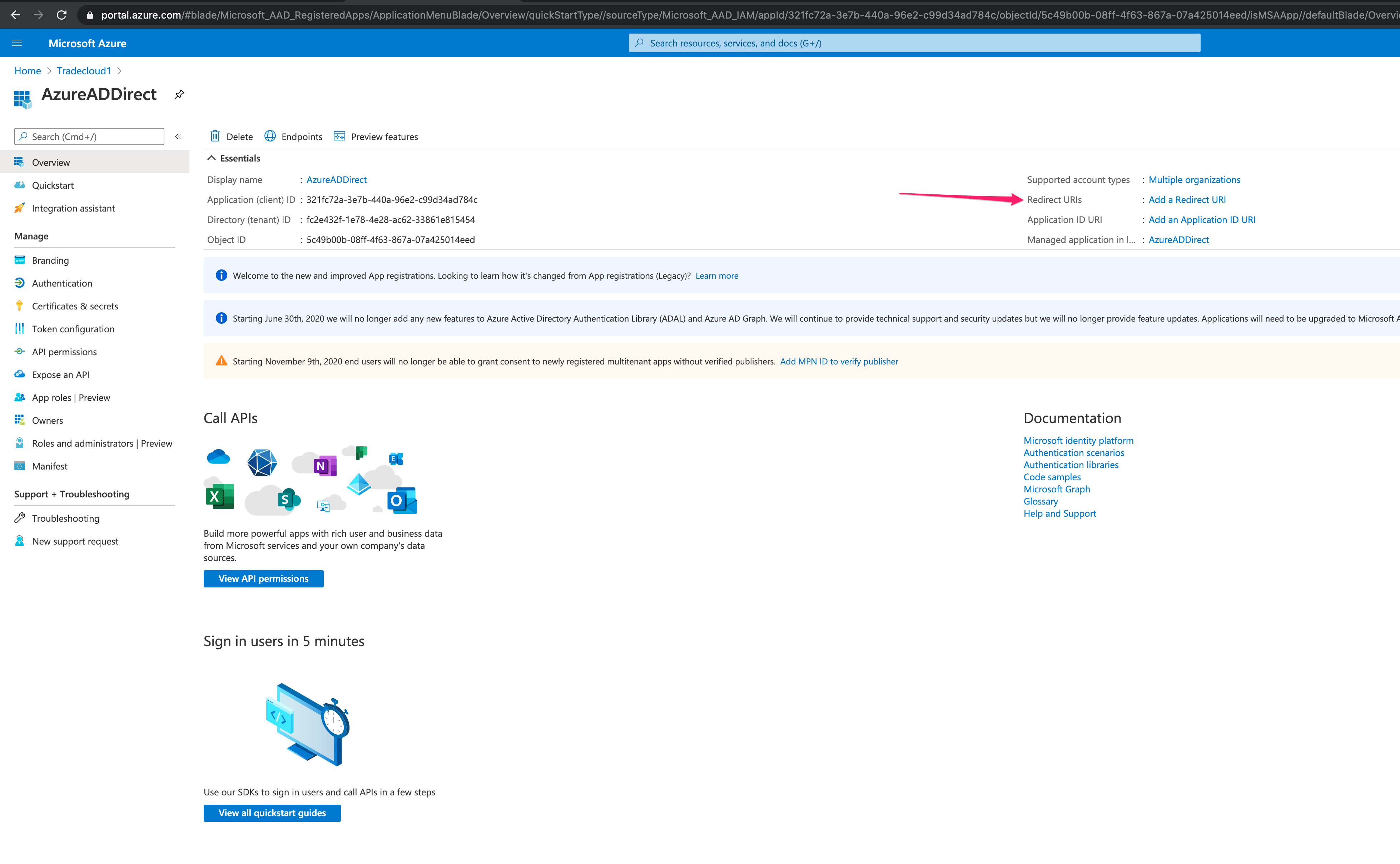
Task: Click Certificates & secrets key icon
Action: click(x=19, y=306)
